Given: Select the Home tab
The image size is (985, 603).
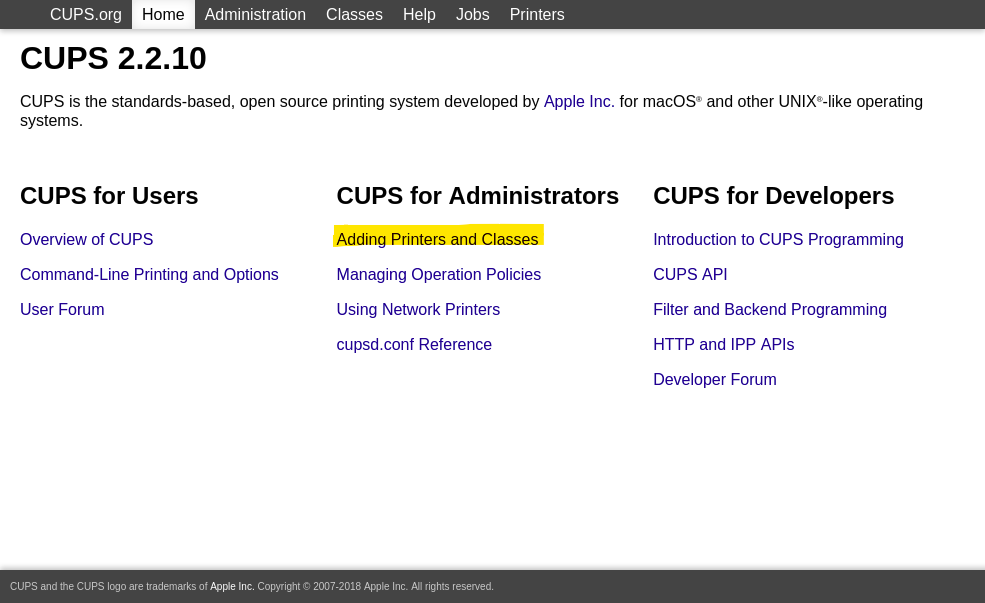Looking at the screenshot, I should [163, 15].
